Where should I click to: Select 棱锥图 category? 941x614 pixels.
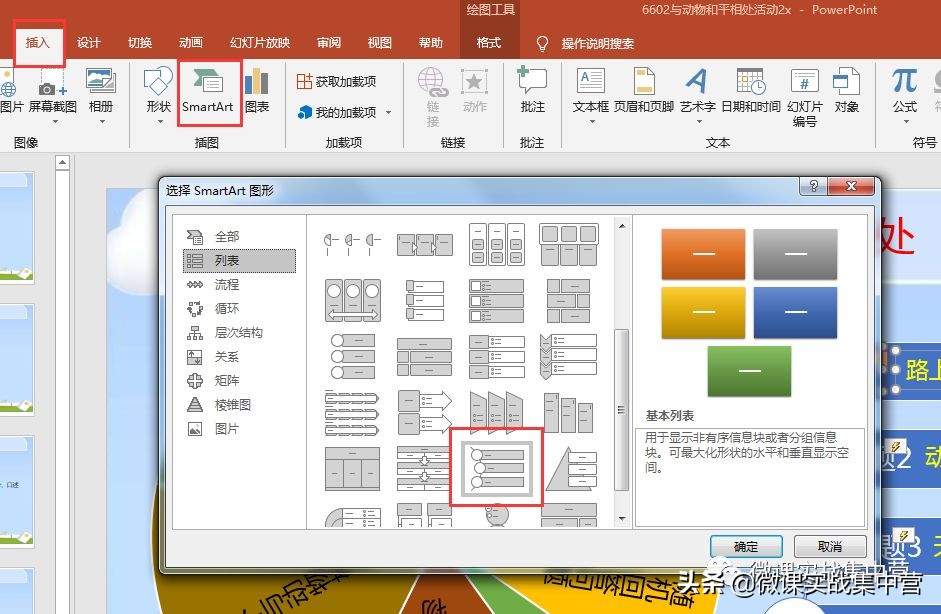(x=239, y=405)
